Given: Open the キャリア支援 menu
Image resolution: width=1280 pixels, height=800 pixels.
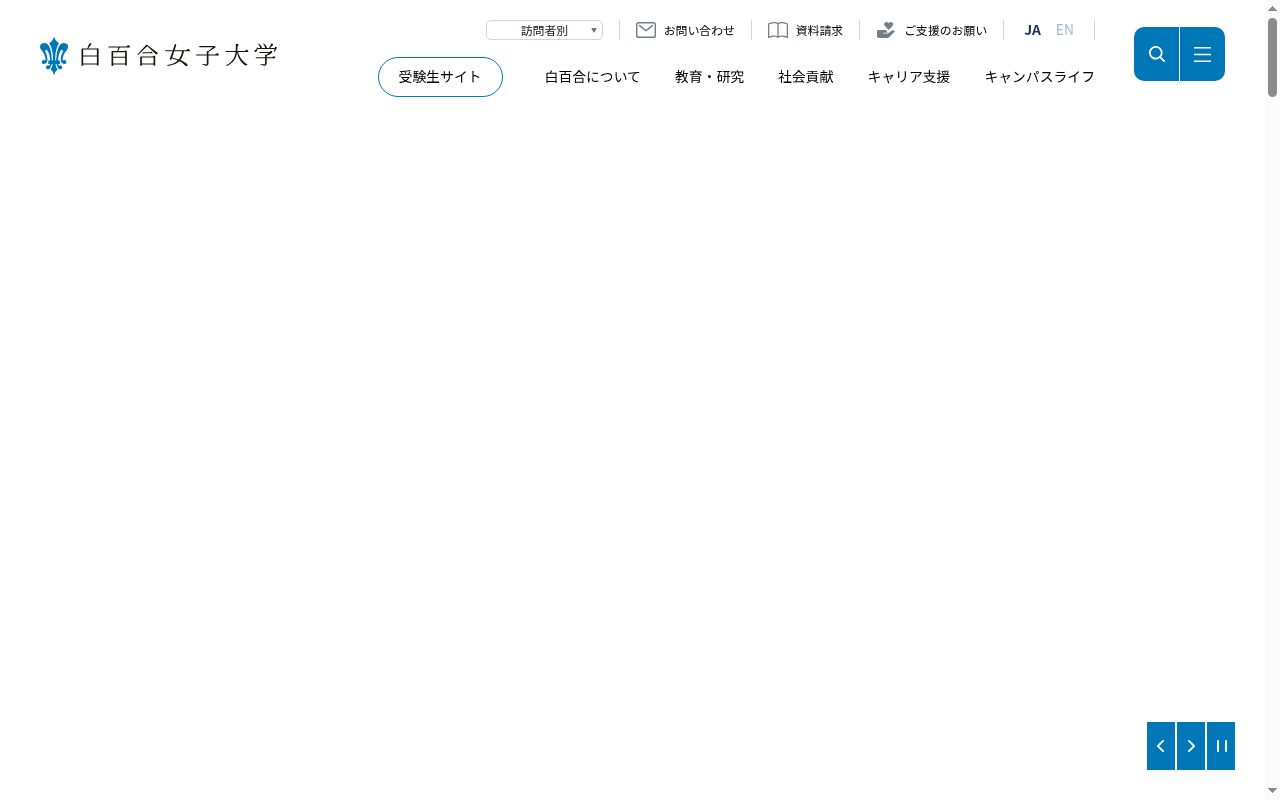Looking at the screenshot, I should click(909, 77).
